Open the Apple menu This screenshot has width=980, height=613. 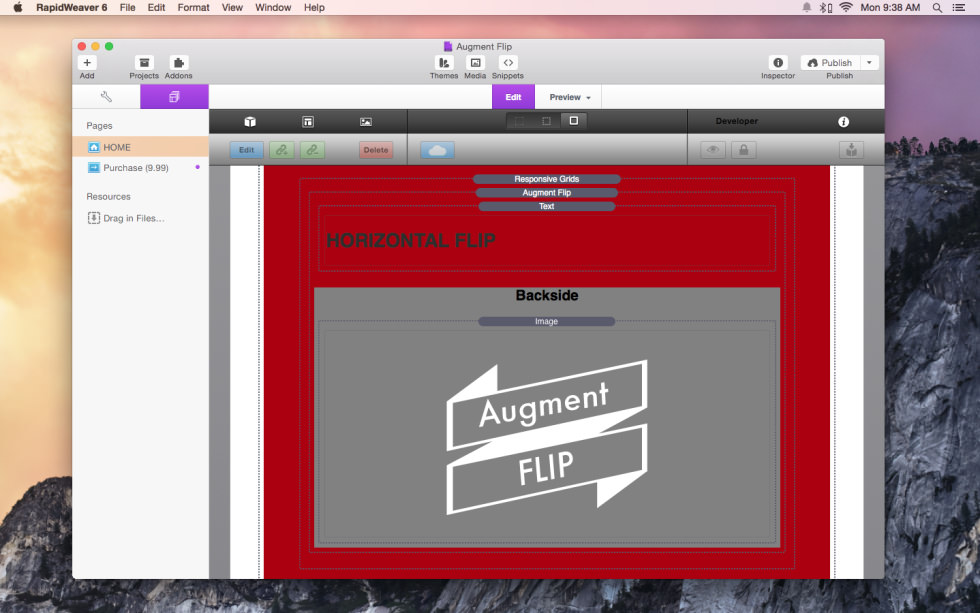coord(18,7)
